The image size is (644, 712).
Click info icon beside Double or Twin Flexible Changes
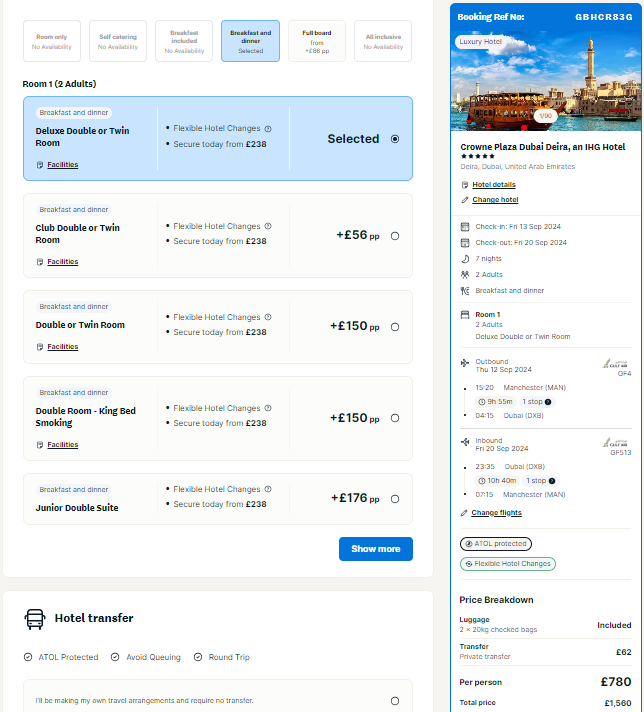tap(268, 317)
